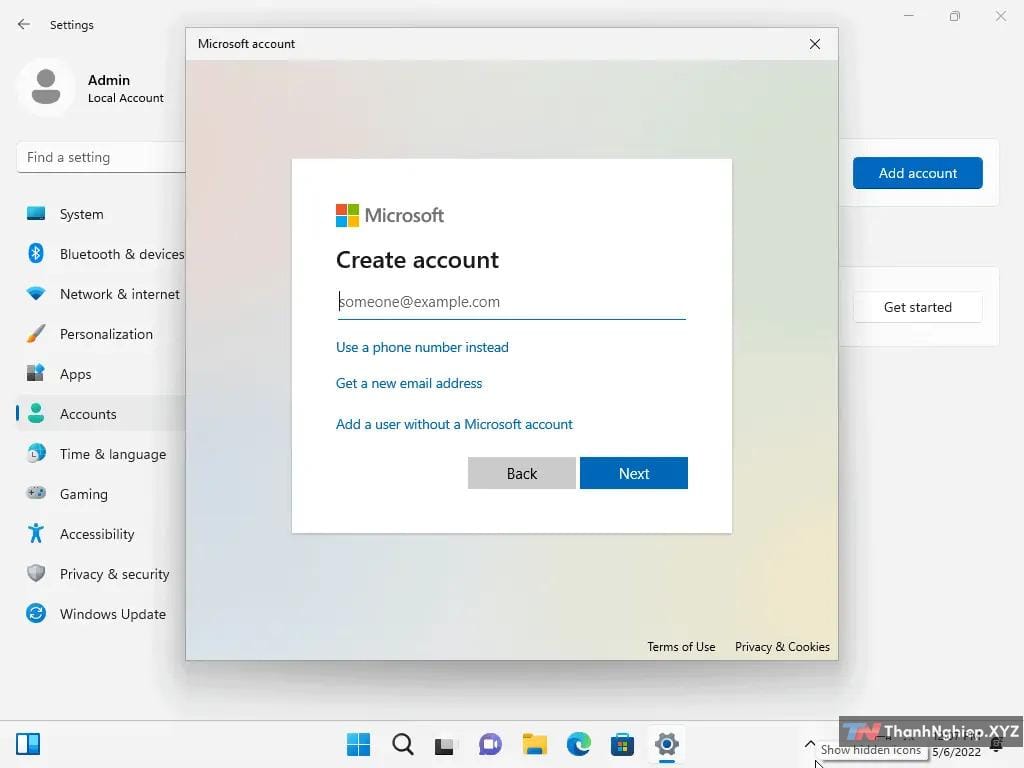Viewport: 1024px width, 768px height.
Task: Open Terms of Use link
Action: [x=681, y=647]
